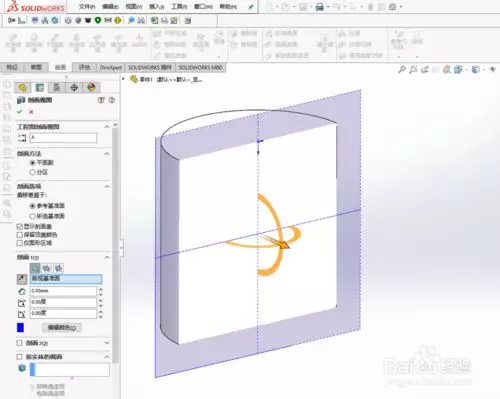Collapse the 工程图剖面视图 section
The width and height of the screenshot is (500, 399).
[x=107, y=127]
